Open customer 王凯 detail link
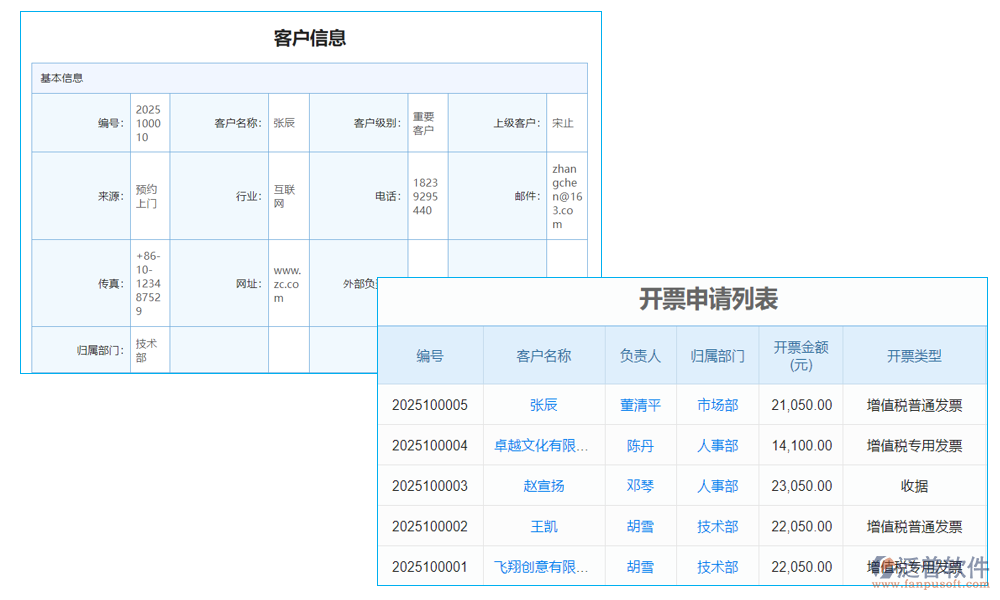The image size is (1000, 600). pos(543,526)
